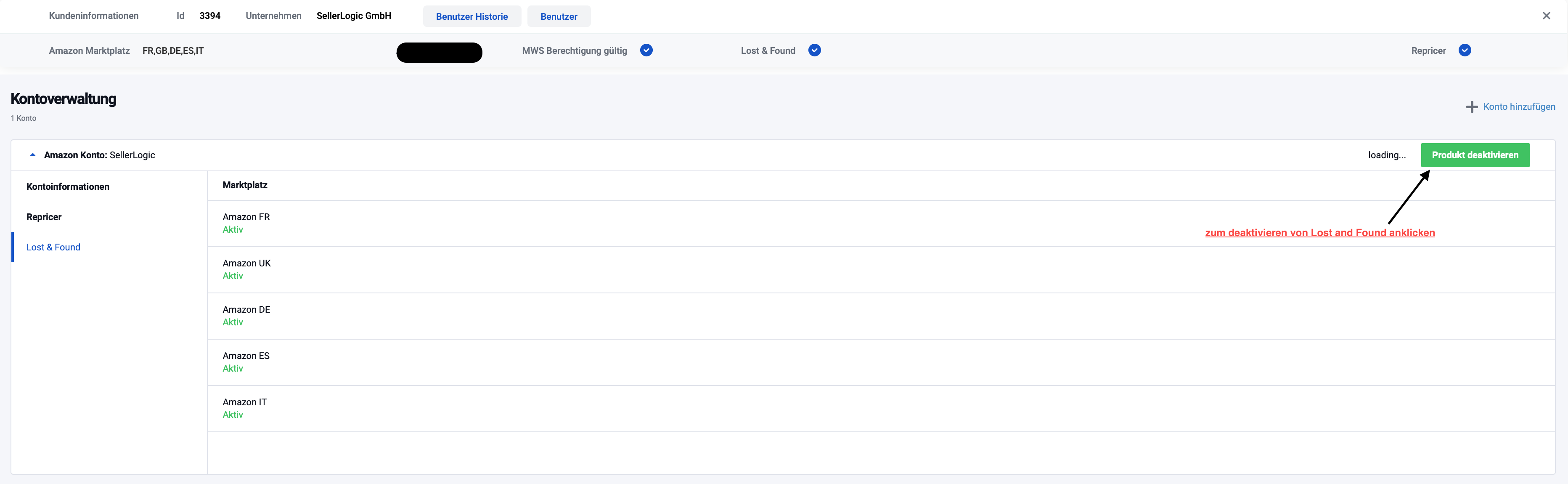Click the Repricer status checkmark icon
Screen dimensions: 1568x484
(x=1465, y=51)
